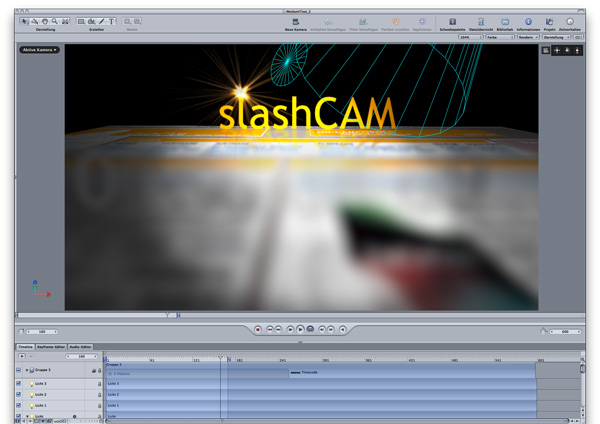Toggle Gruppe 3 visibility checkbox
The image size is (600, 424).
[x=18, y=370]
